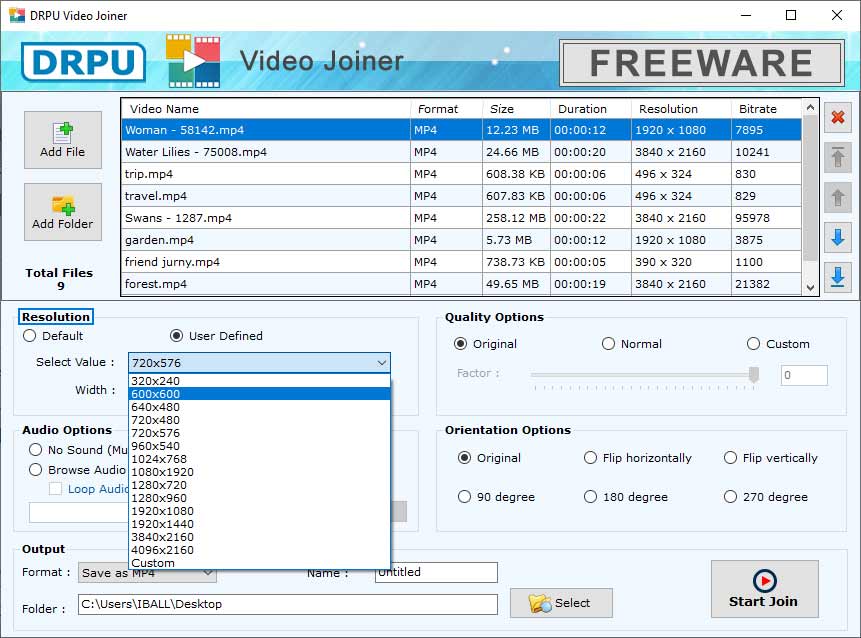Pick 4096x2160 from resolution list

[259, 550]
